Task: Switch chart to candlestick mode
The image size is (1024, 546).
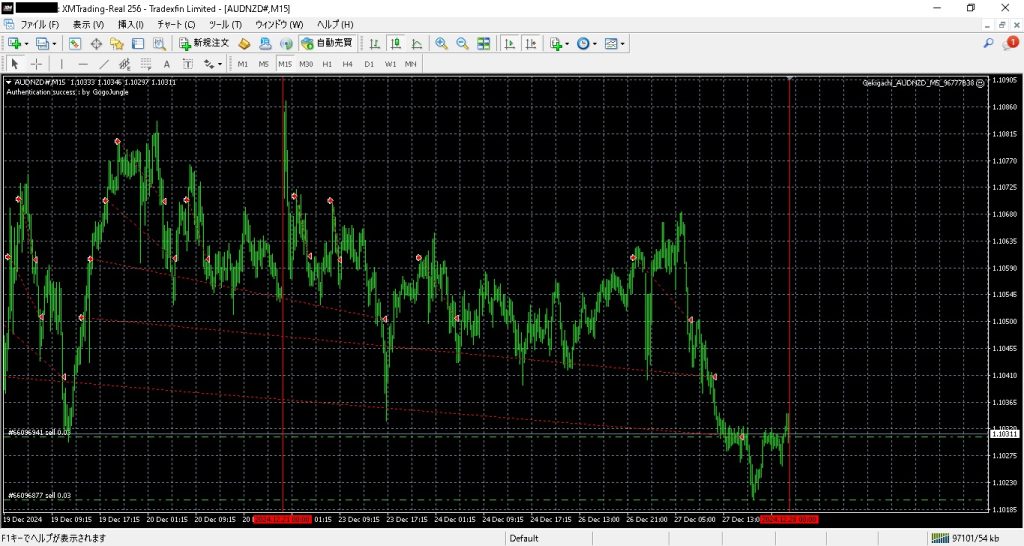Action: coord(396,43)
